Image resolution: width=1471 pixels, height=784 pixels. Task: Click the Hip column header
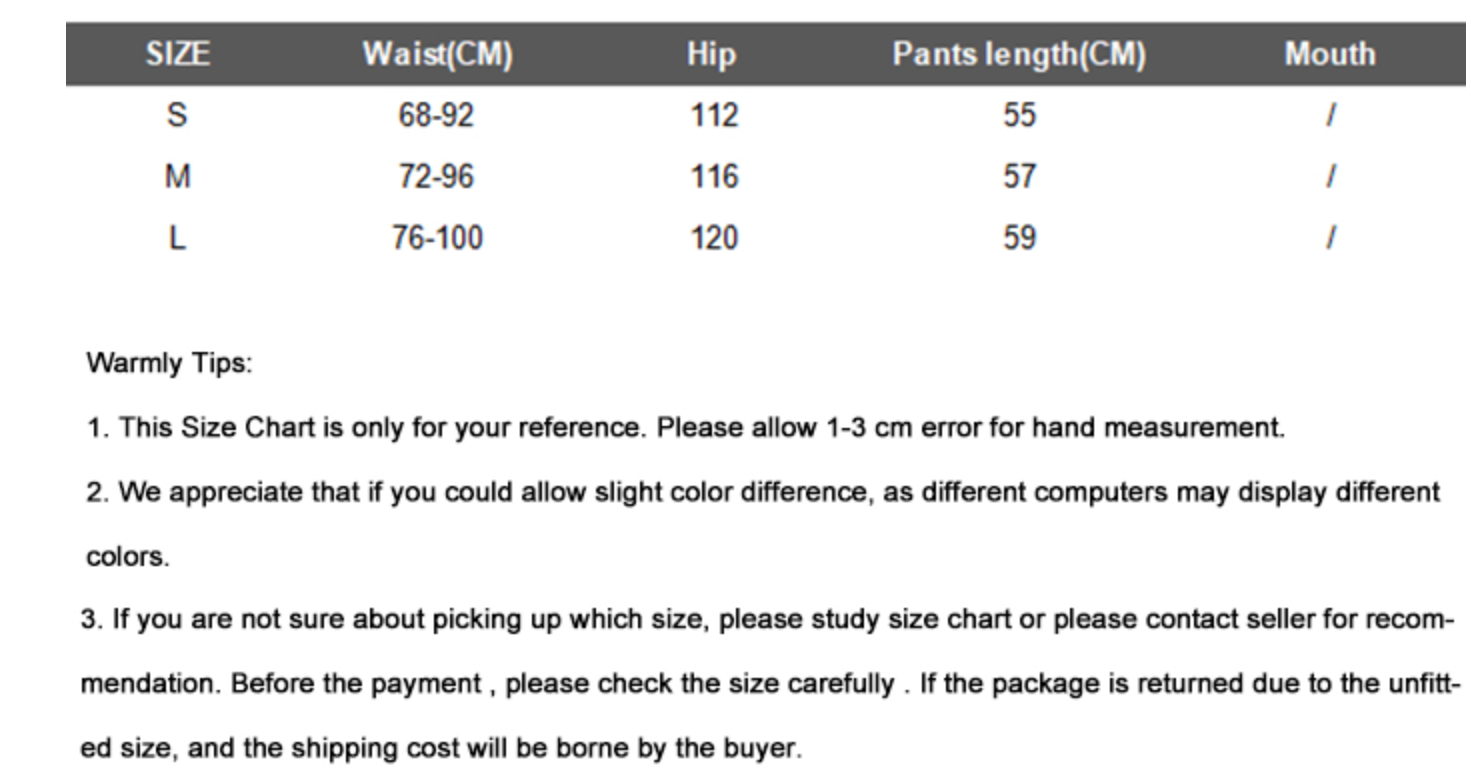tap(711, 54)
